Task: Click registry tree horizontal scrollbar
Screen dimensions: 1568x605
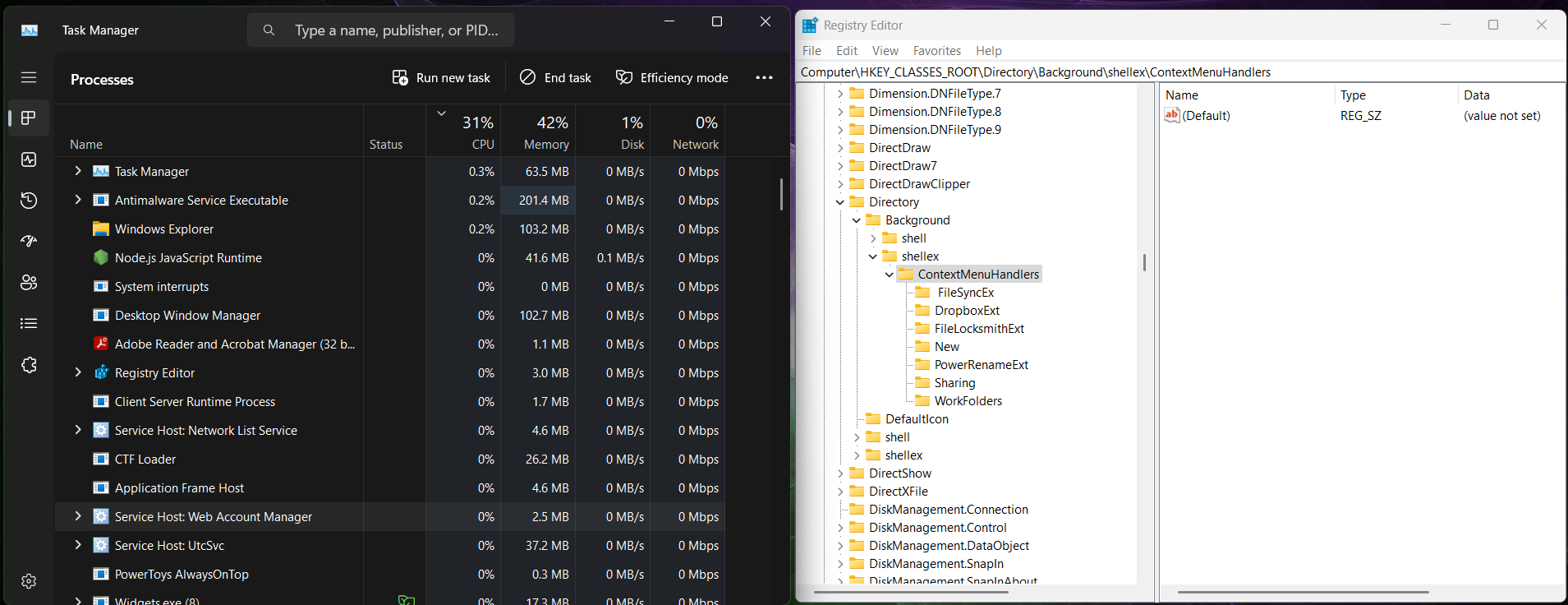Action: 911,592
